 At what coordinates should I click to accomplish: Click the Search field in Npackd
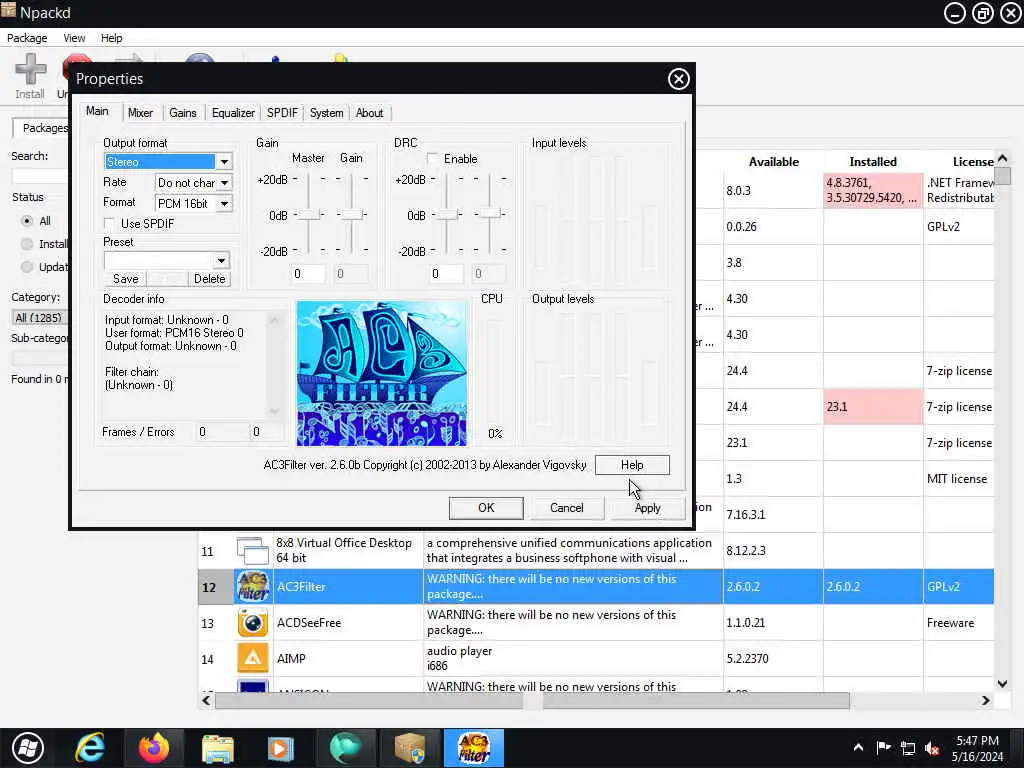click(39, 176)
